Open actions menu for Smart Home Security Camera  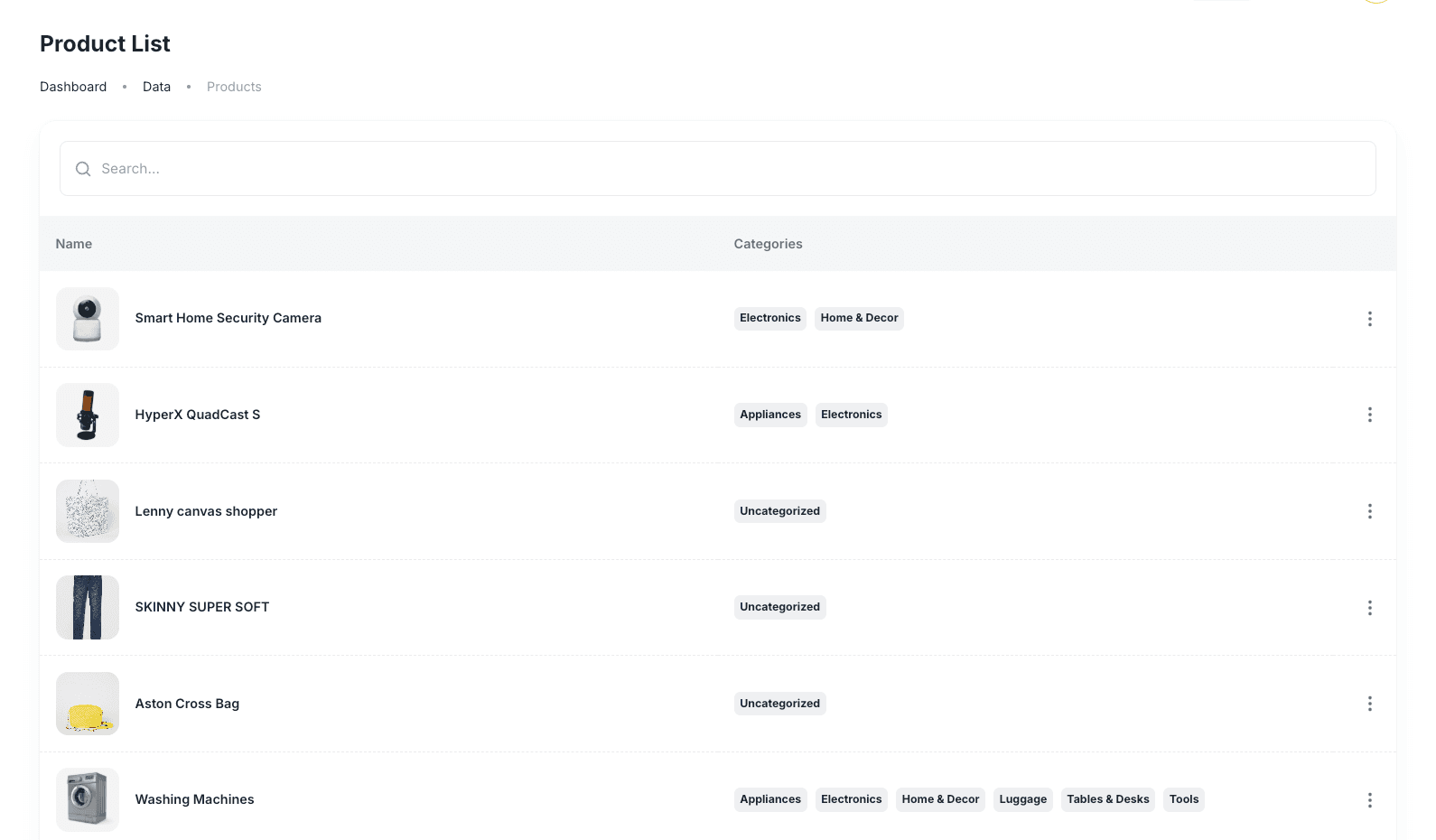tap(1369, 319)
